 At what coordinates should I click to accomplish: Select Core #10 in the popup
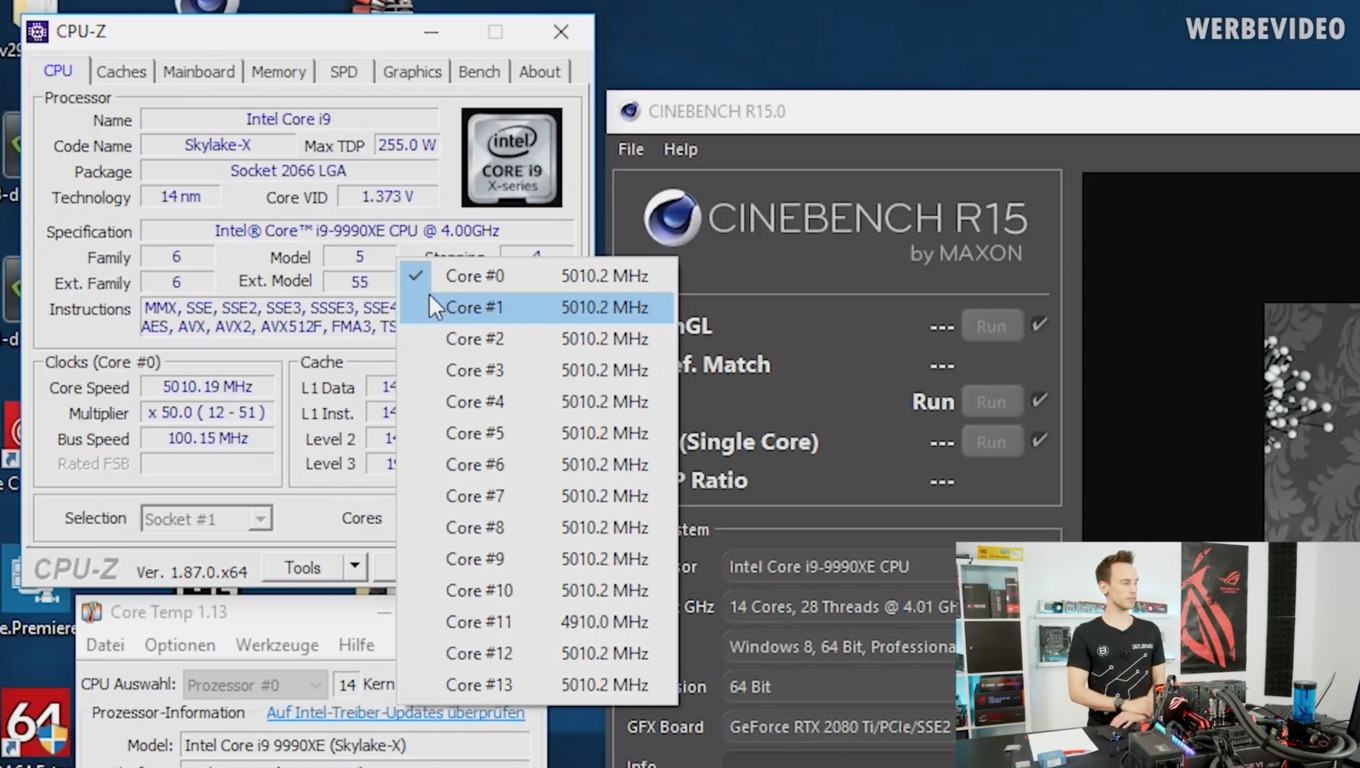pyautogui.click(x=537, y=591)
